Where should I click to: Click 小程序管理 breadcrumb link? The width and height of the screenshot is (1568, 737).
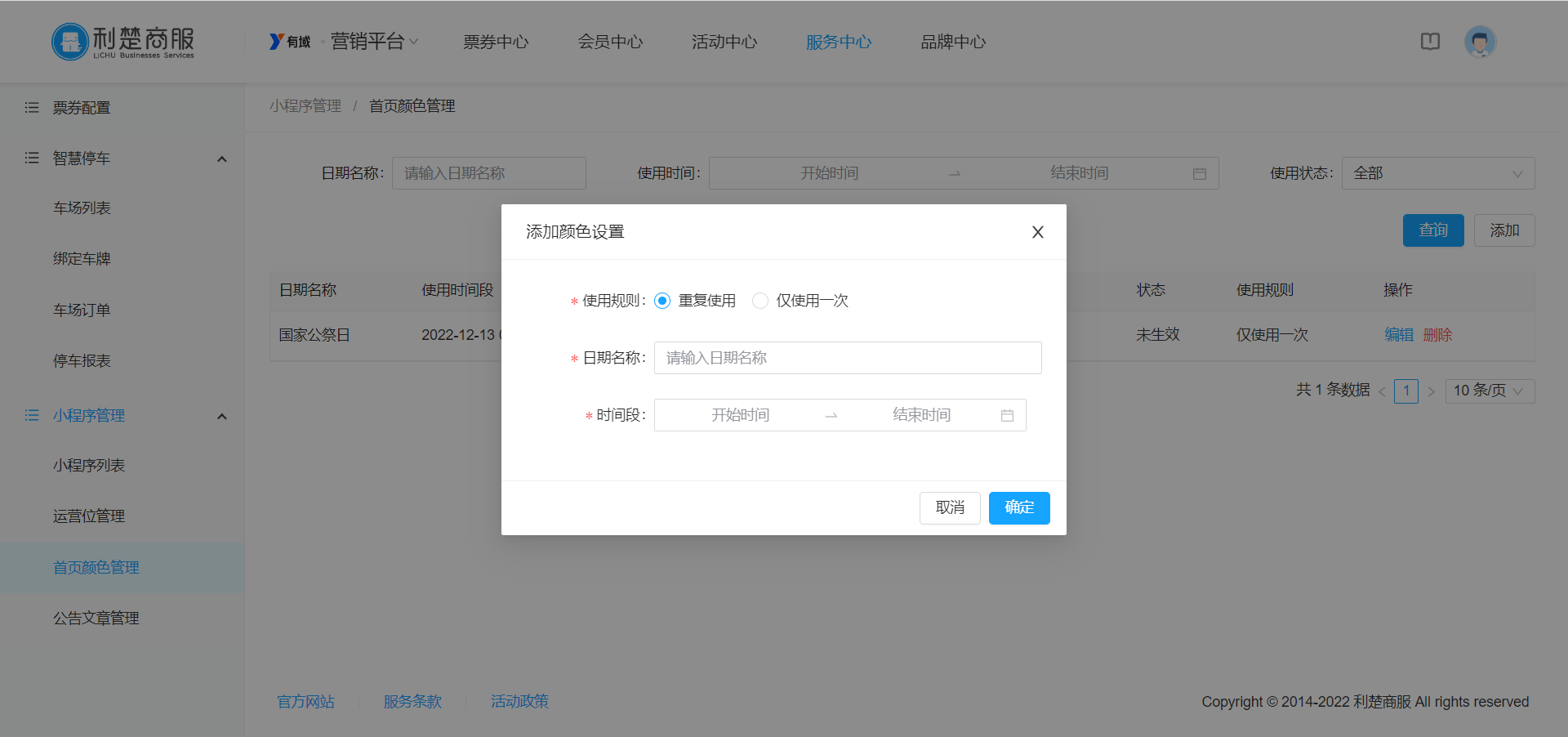305,106
